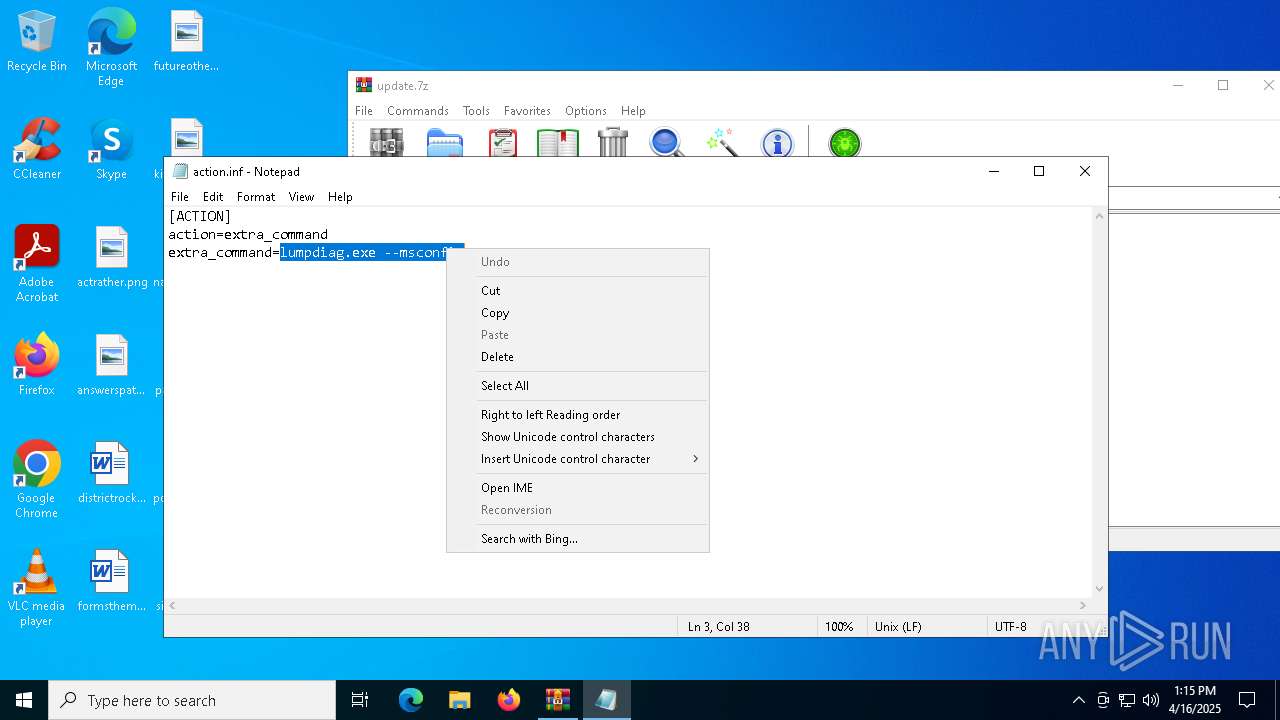Click the WinRAR Info icon
The image size is (1280, 720).
pos(777,143)
